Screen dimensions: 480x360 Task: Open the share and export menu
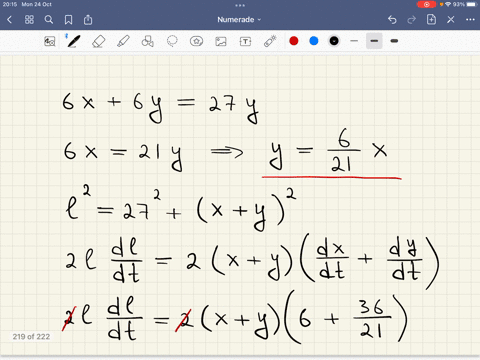pyautogui.click(x=88, y=20)
